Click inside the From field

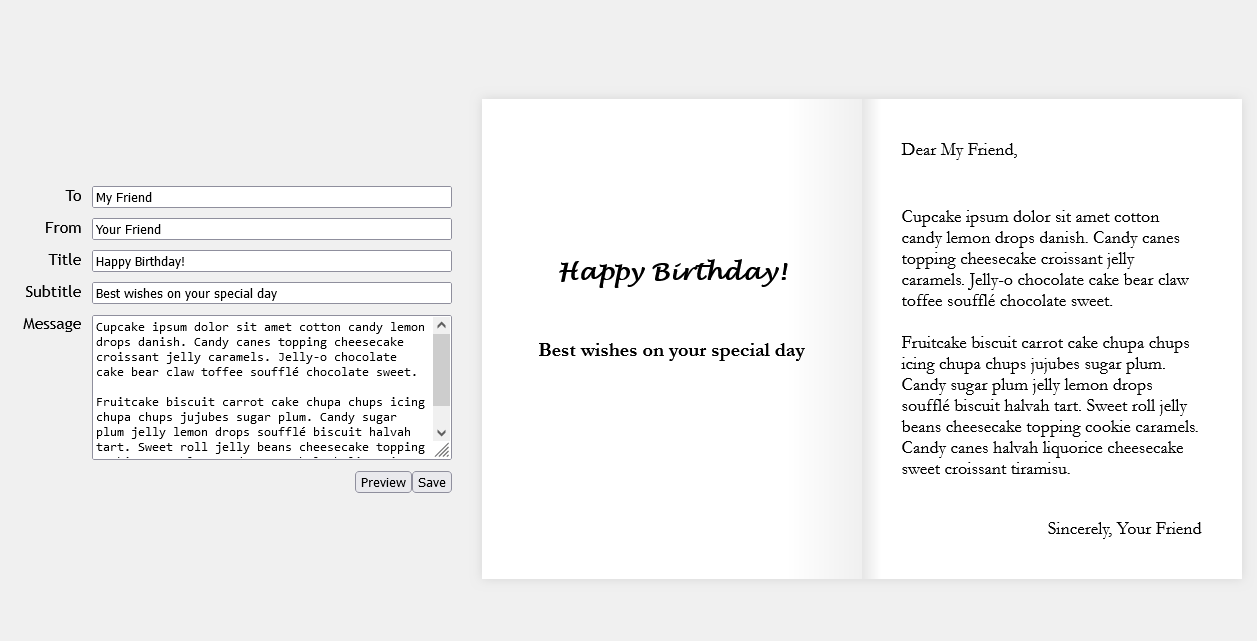[x=270, y=229]
